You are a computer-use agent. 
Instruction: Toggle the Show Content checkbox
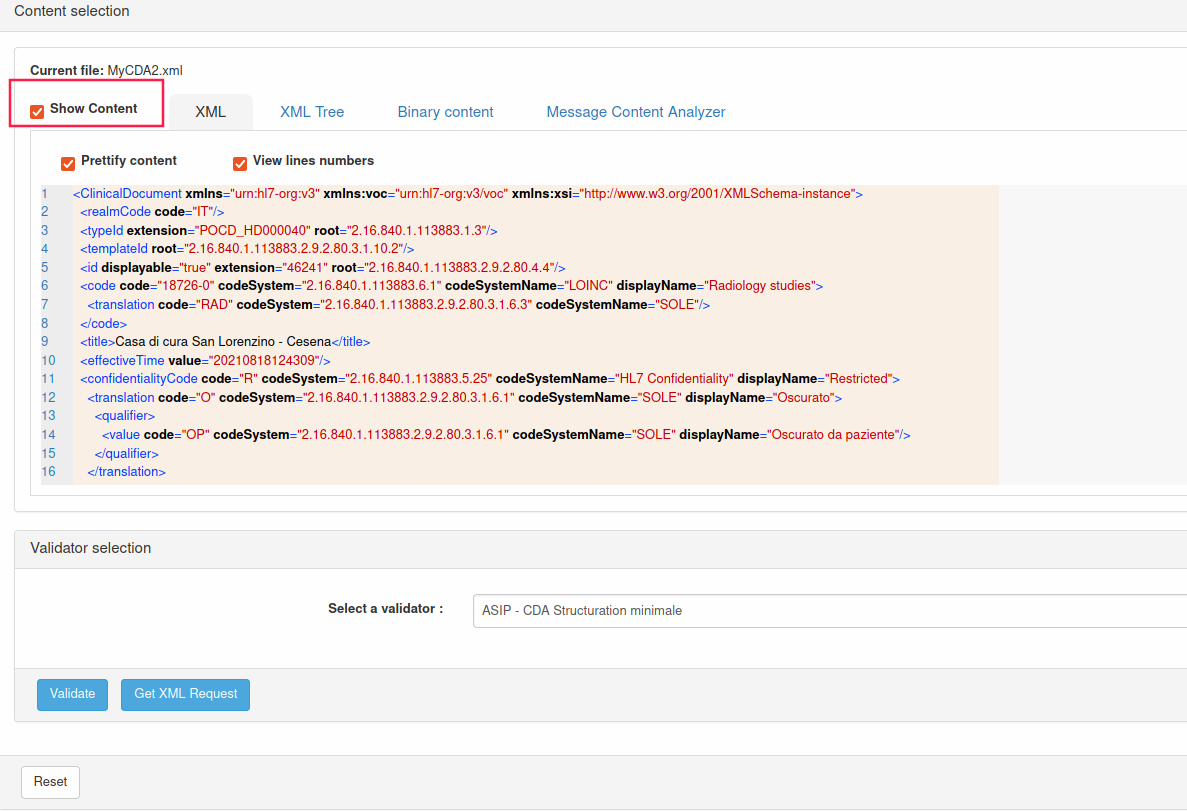tap(37, 111)
